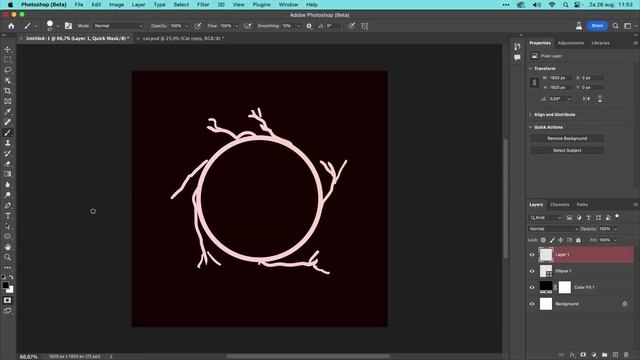This screenshot has width=640, height=360.
Task: Click the Home icon in options bar
Action: coord(11,26)
